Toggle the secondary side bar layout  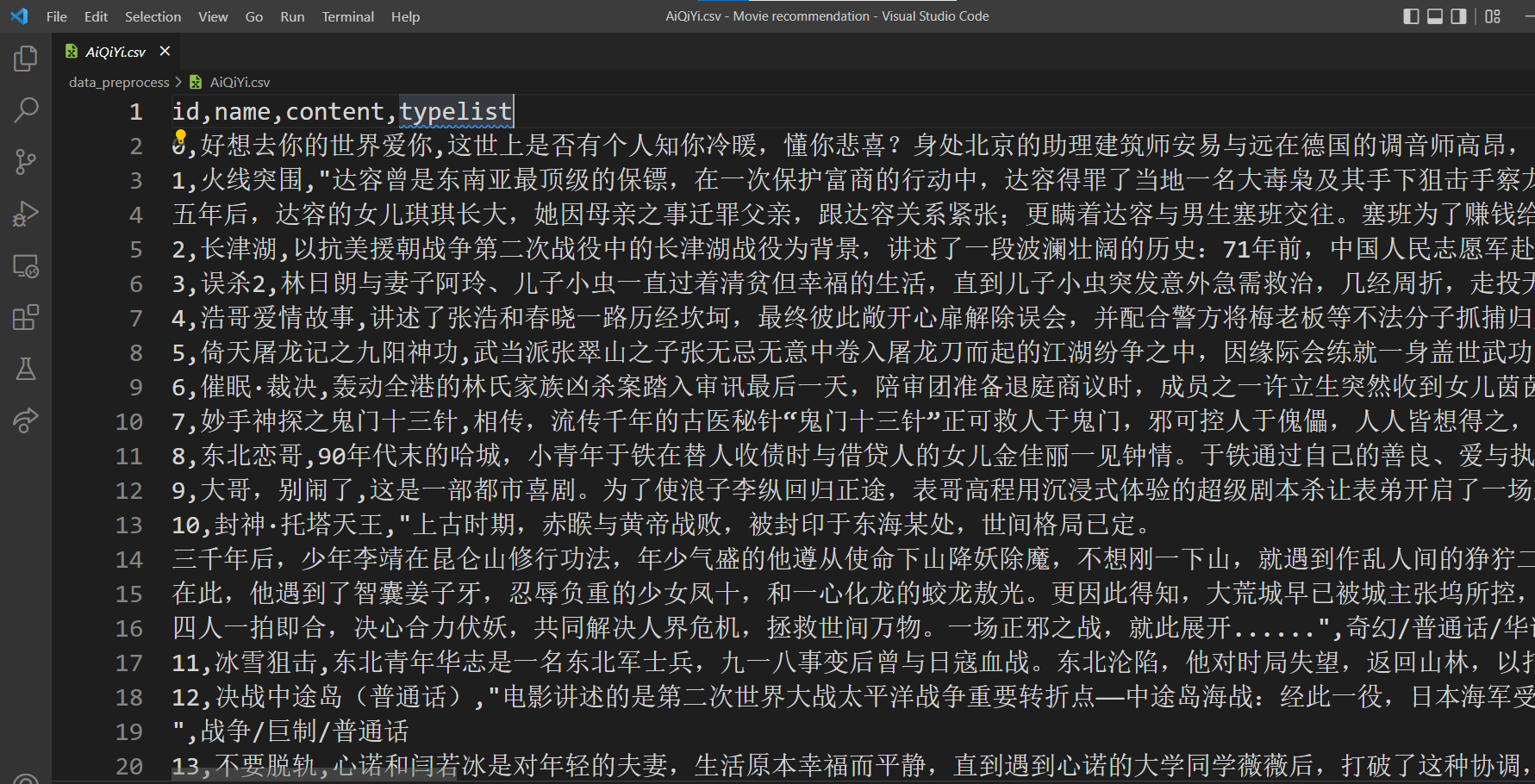[1458, 16]
